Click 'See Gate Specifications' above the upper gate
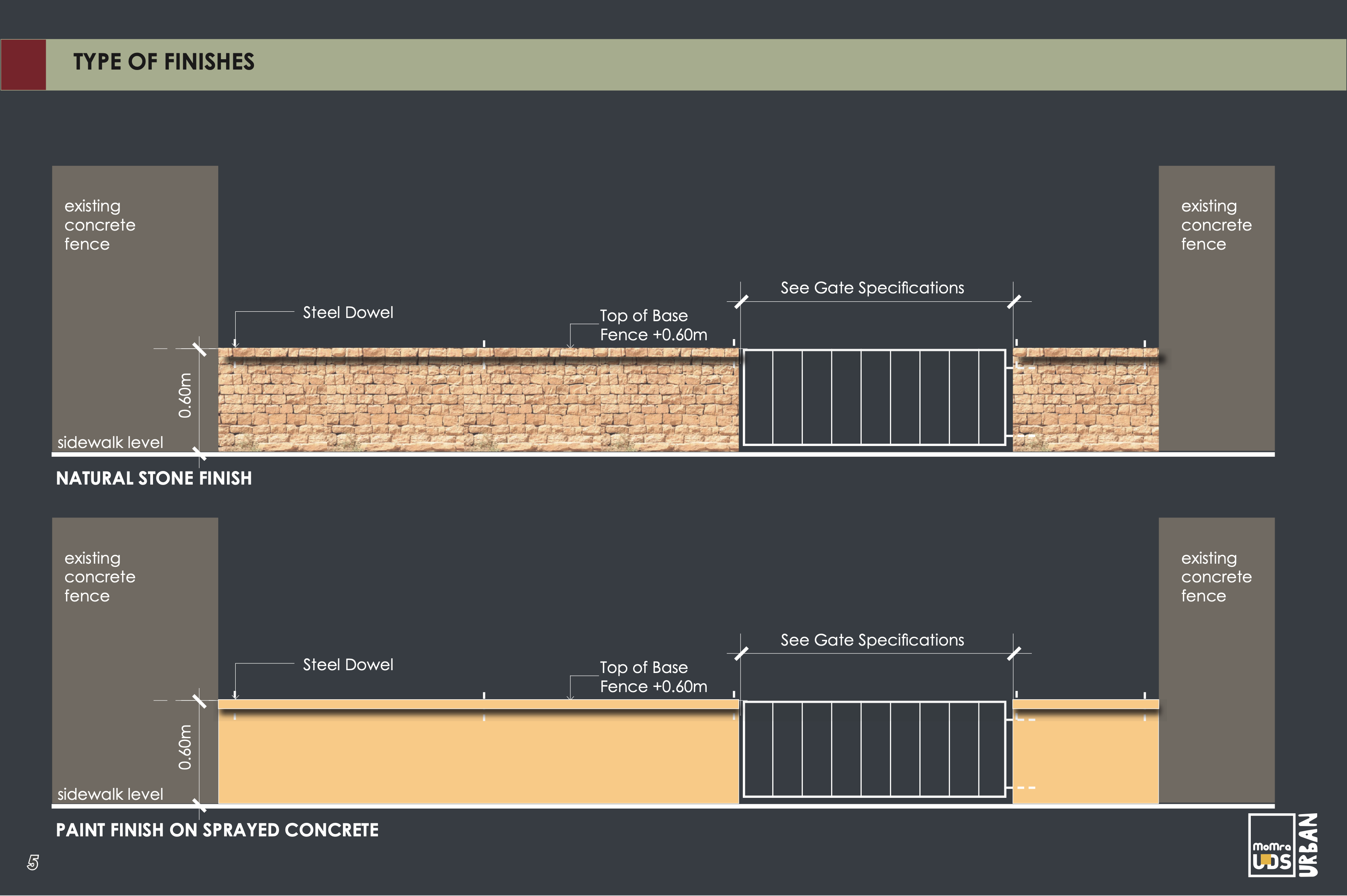 (872, 288)
